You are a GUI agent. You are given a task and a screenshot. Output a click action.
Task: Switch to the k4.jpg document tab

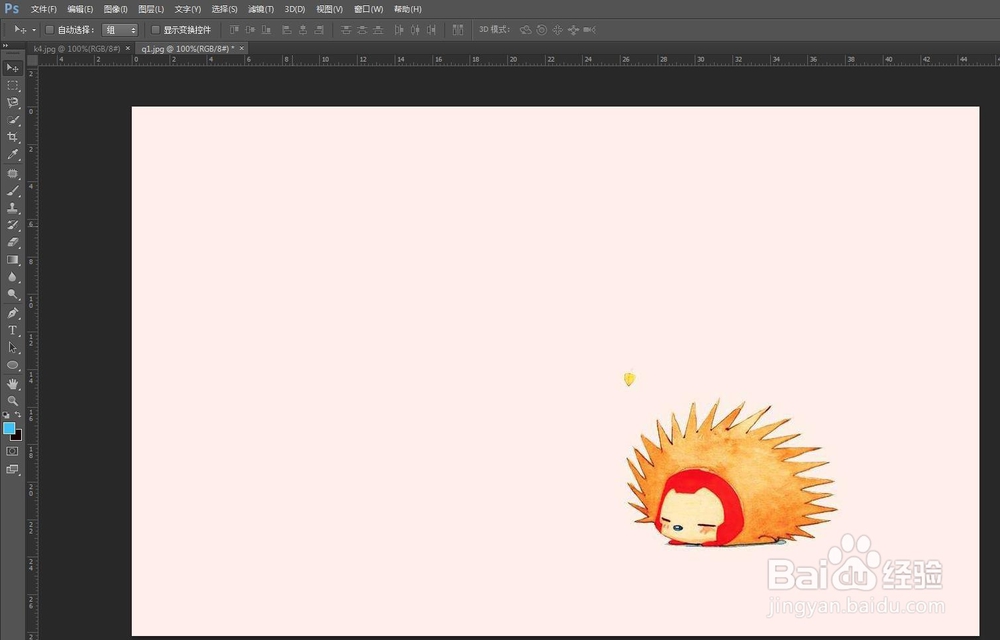pos(77,48)
